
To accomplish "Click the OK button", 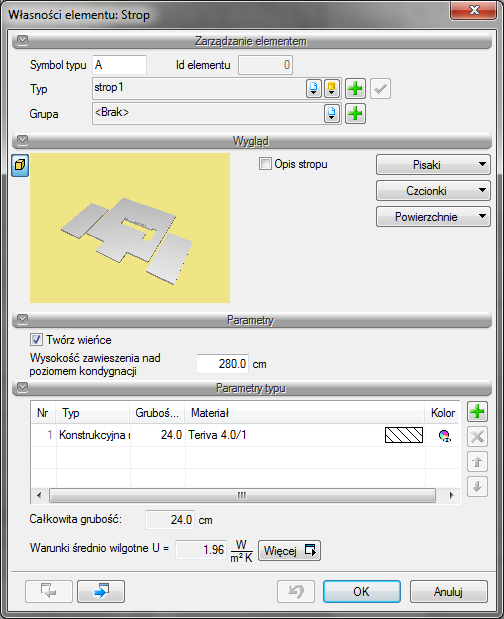I will click(x=362, y=591).
